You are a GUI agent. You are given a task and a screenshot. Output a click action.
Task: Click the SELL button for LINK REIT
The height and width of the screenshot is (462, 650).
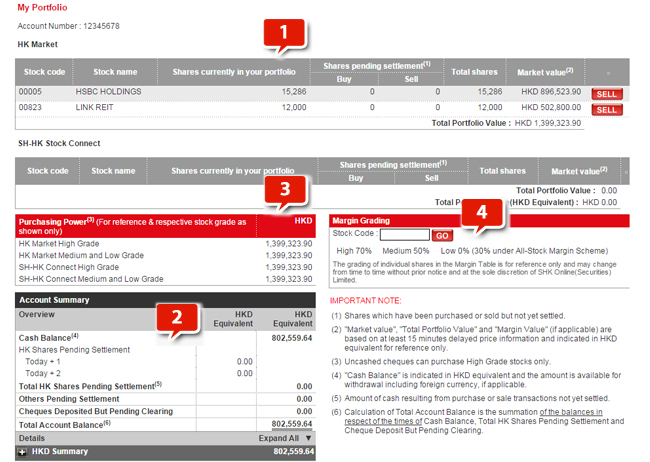tap(607, 110)
